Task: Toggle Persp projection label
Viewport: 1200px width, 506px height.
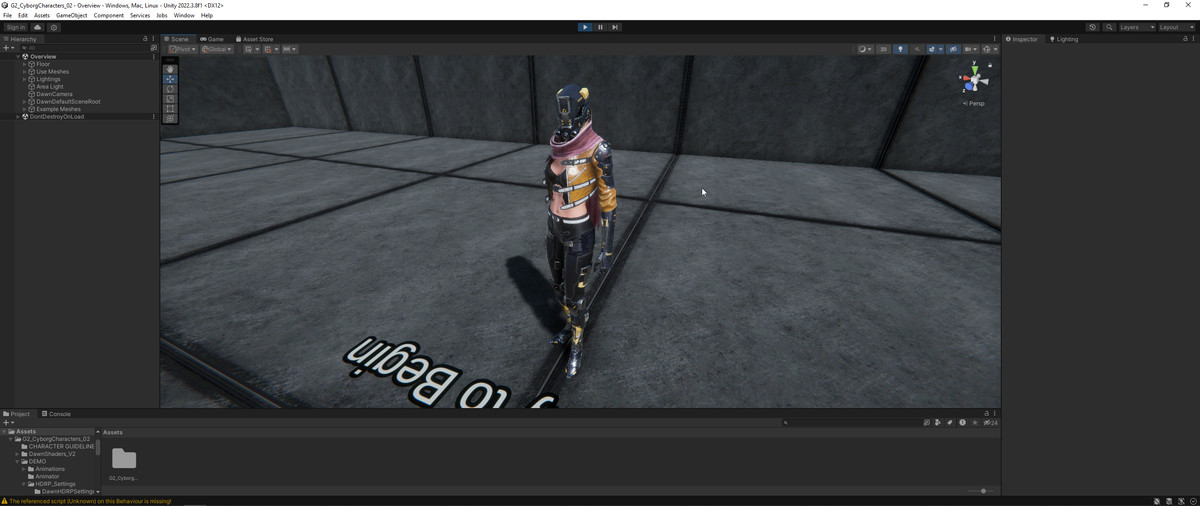Action: 975,103
